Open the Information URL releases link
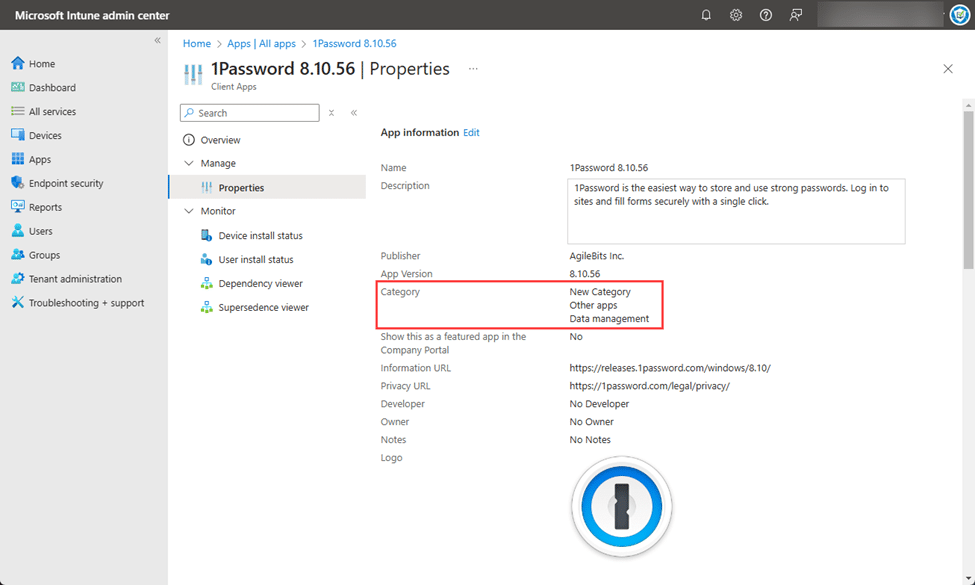Screen dimensions: 975x585 pos(669,368)
